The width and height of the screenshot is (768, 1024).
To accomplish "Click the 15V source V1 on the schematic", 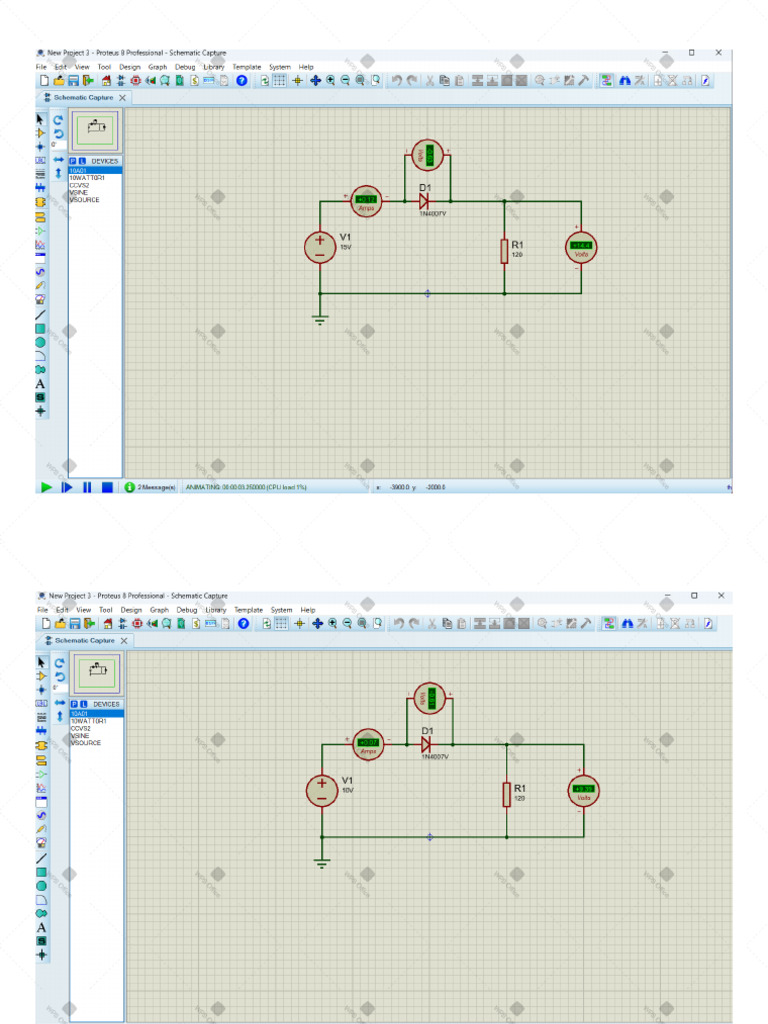I will tap(320, 247).
